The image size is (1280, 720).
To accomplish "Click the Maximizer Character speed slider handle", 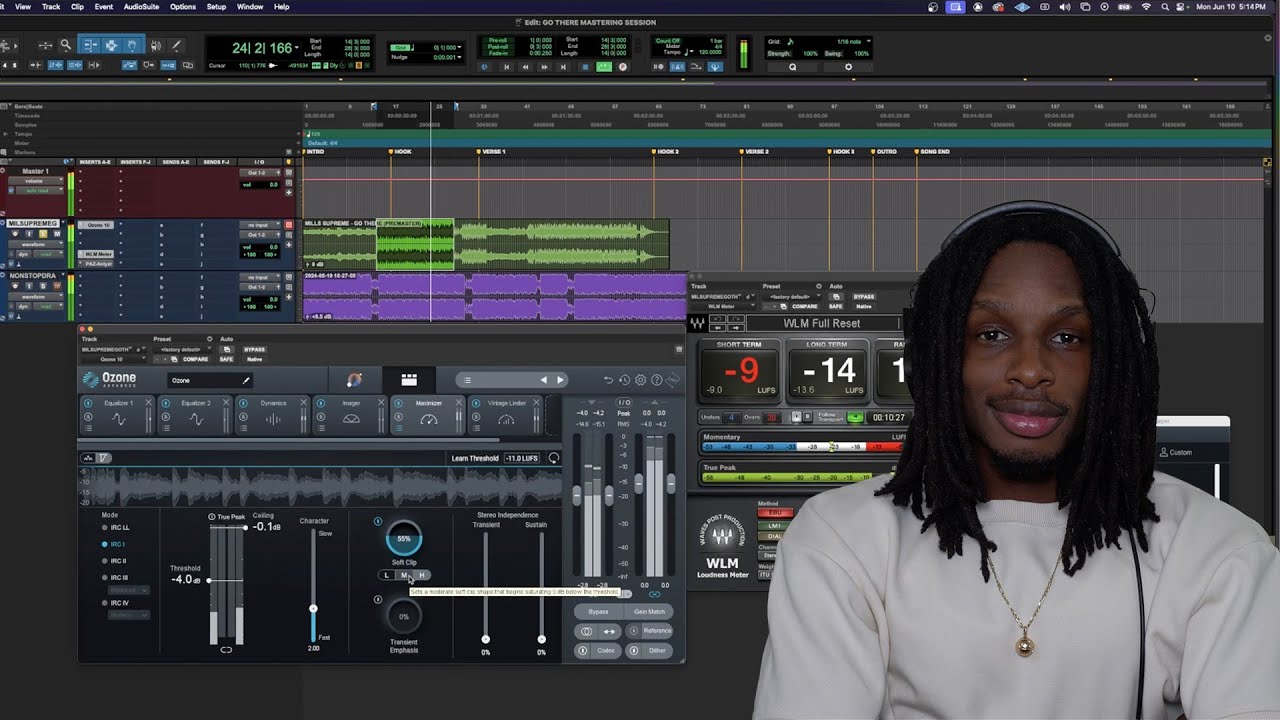I will [313, 608].
